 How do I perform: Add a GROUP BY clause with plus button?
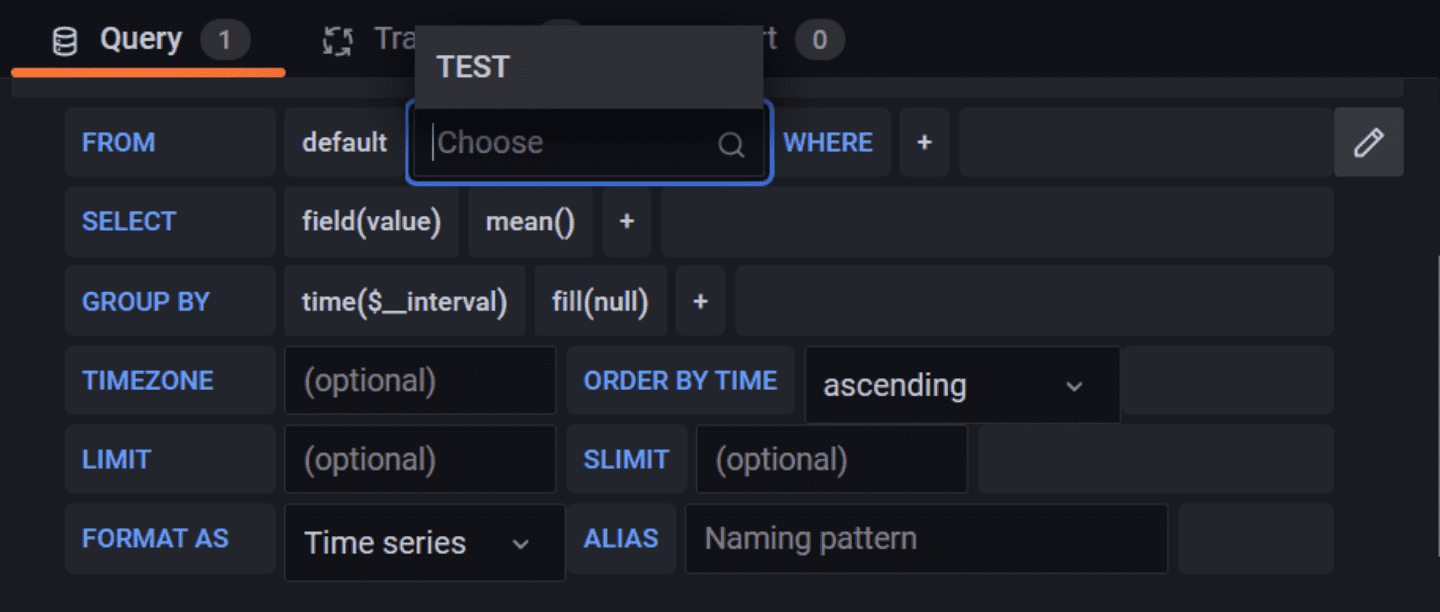tap(700, 301)
